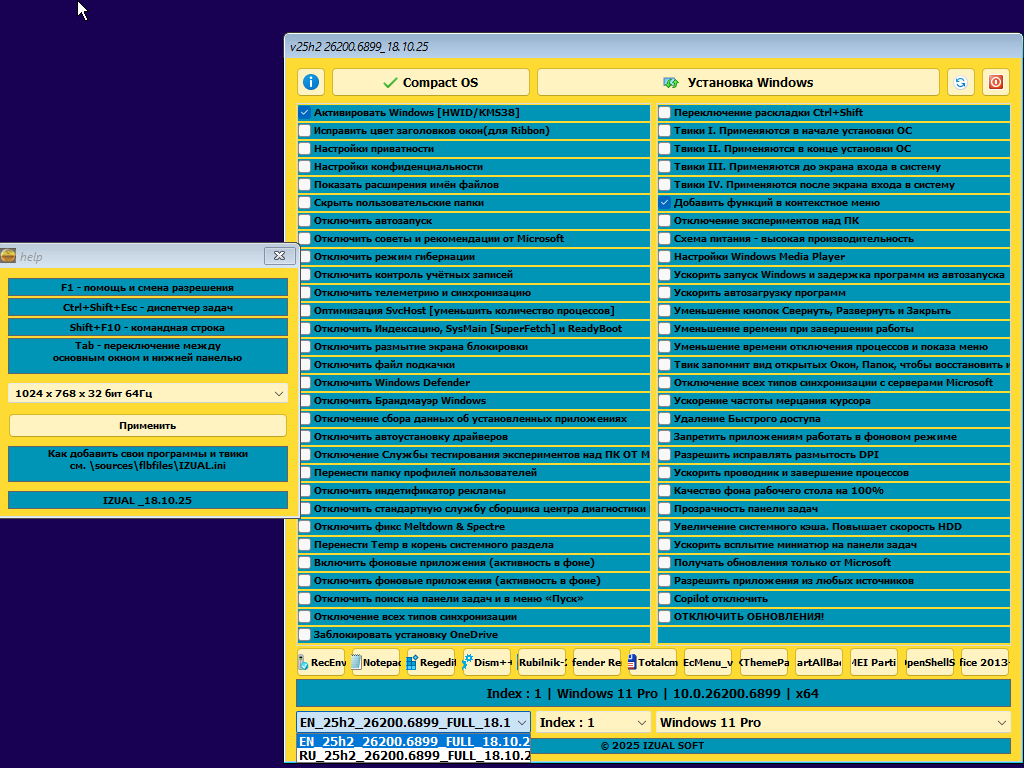The height and width of the screenshot is (768, 1024).
Task: Uncheck Активировать Windows [HWID/KMS38] checkbox
Action: tap(305, 113)
